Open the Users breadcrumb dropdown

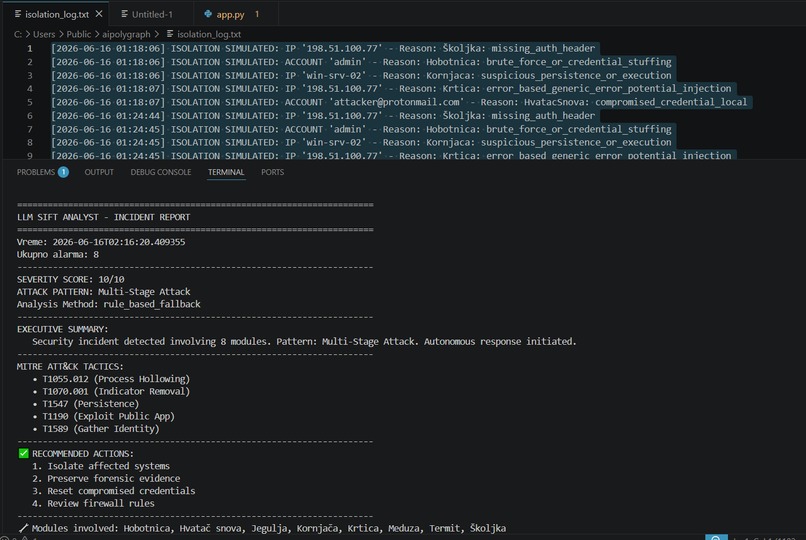(x=44, y=34)
